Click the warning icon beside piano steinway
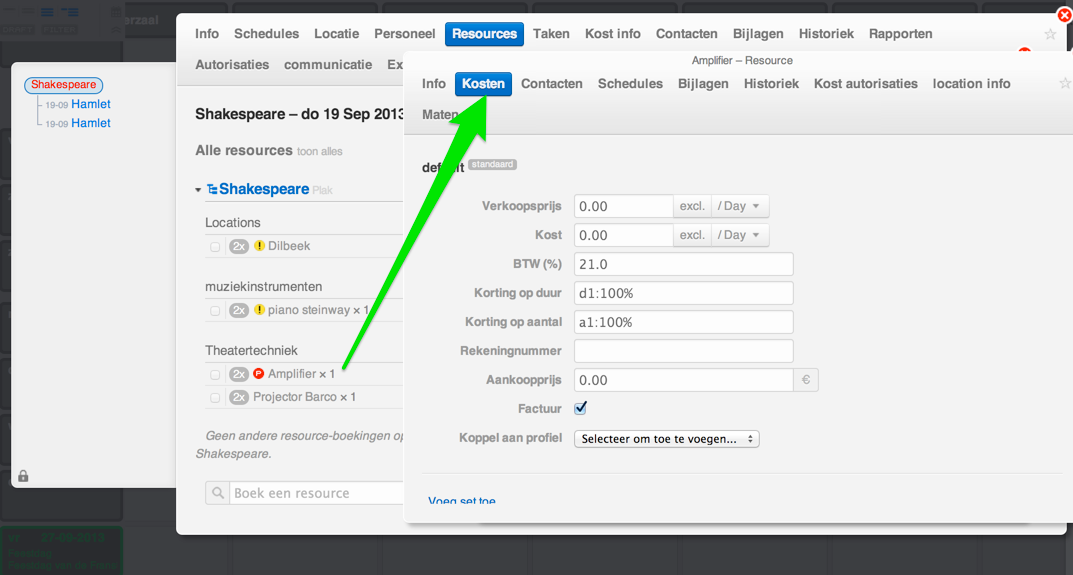This screenshot has height=575, width=1073. [259, 310]
